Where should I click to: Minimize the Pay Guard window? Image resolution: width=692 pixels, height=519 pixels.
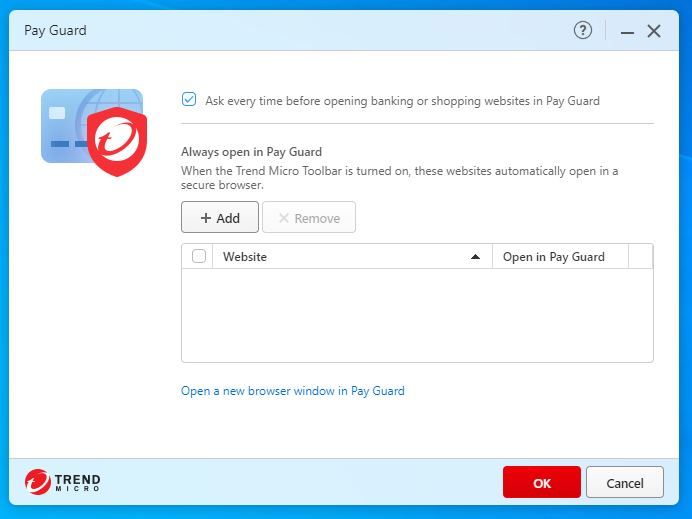click(627, 32)
